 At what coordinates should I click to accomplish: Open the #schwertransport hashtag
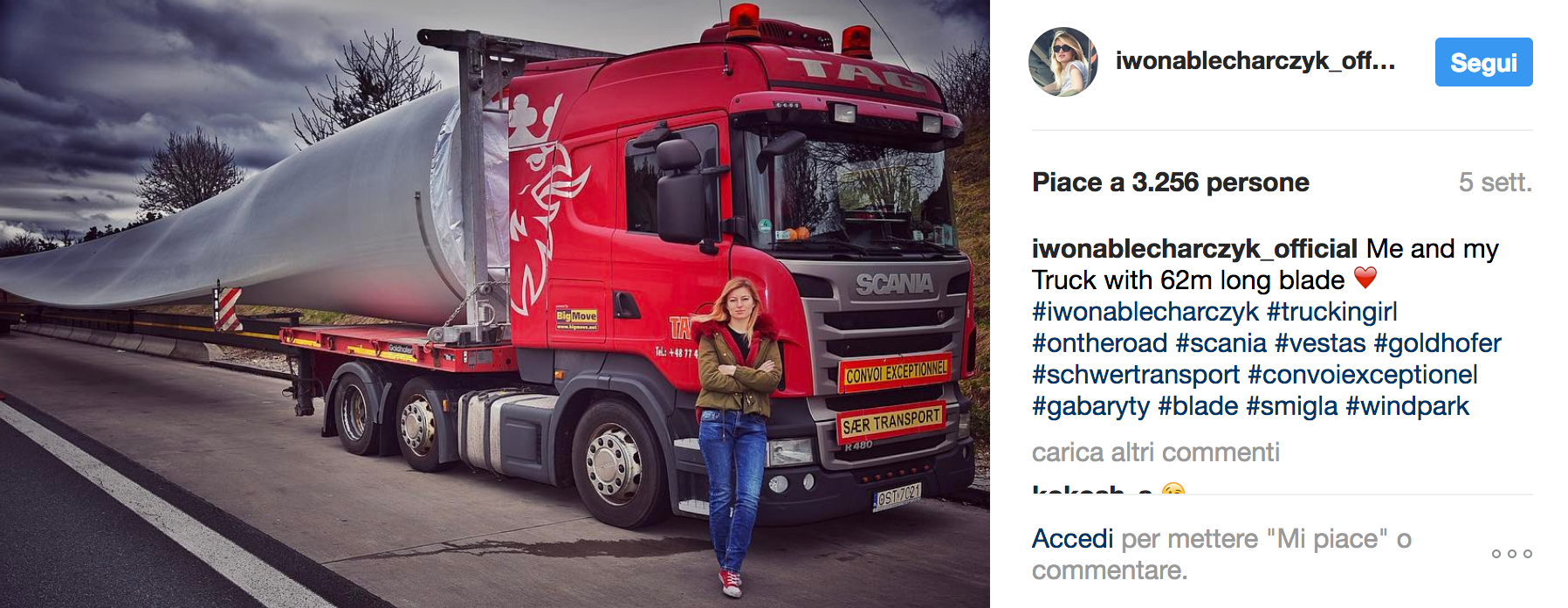1135,375
